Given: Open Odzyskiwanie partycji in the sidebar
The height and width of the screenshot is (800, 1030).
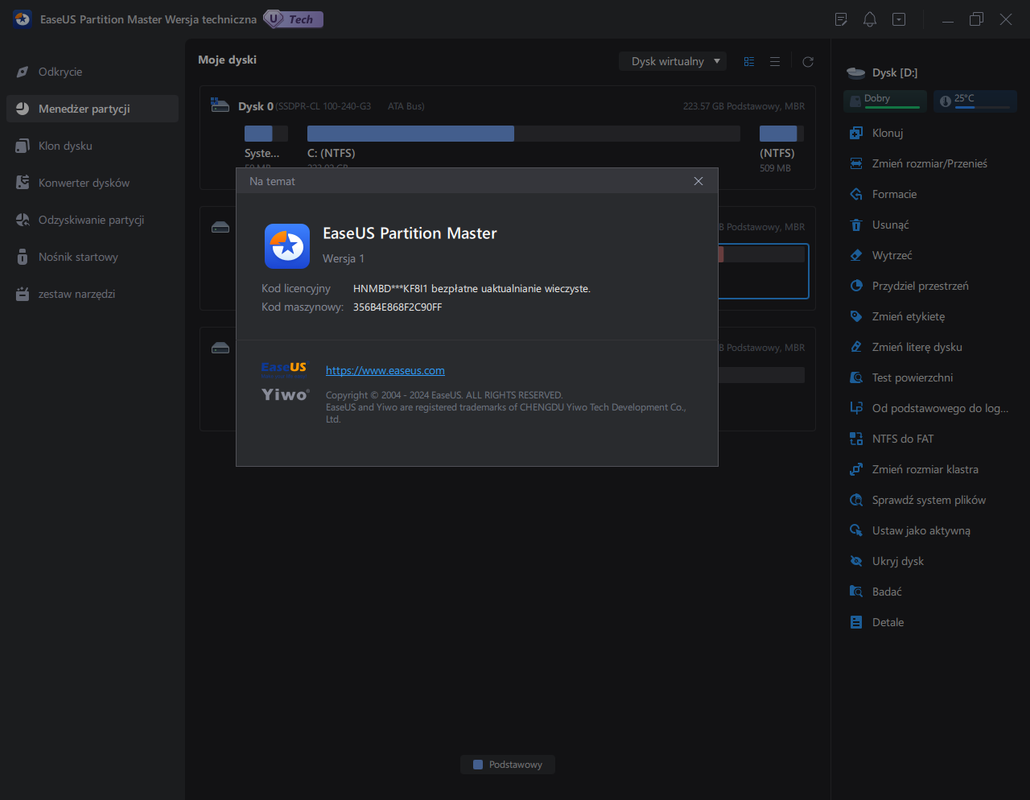Looking at the screenshot, I should tap(91, 220).
